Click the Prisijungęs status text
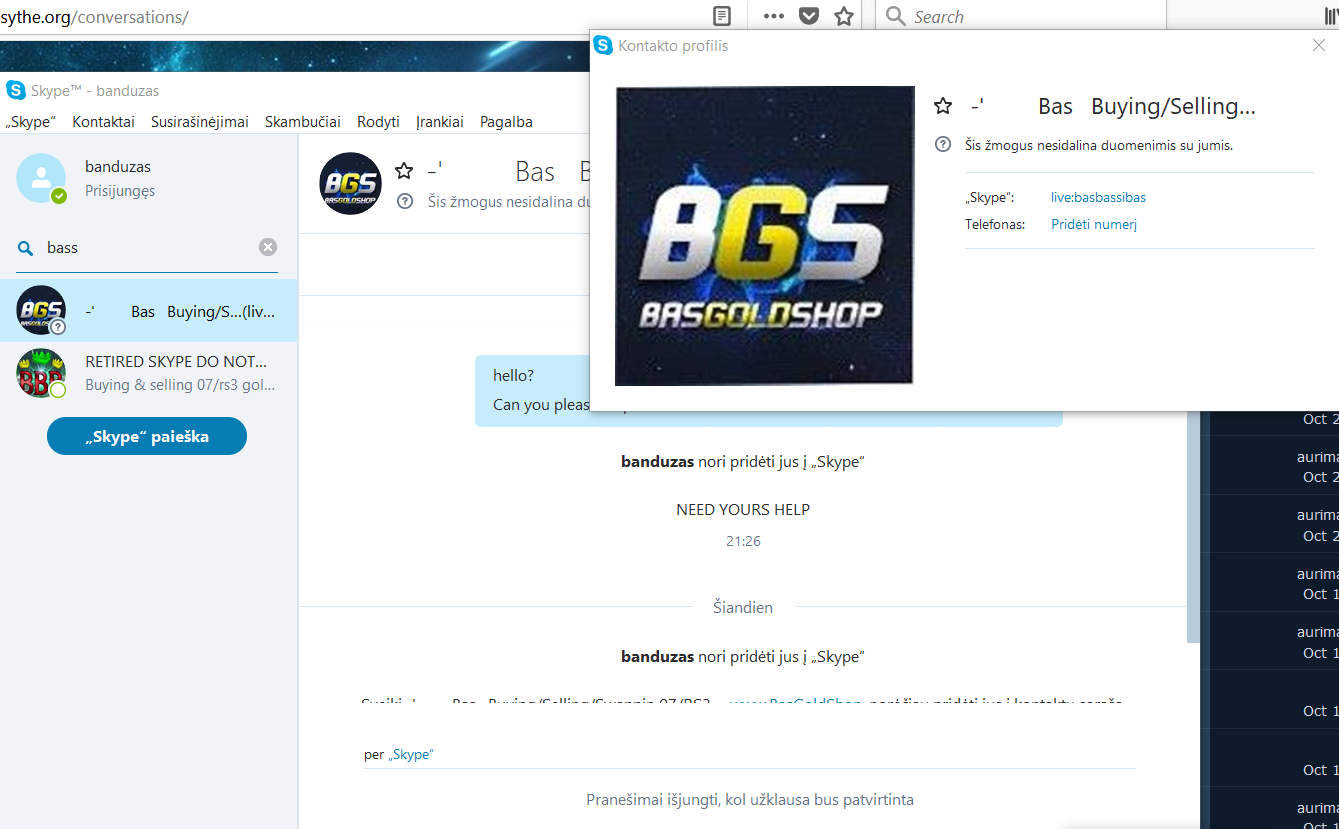 pos(120,191)
